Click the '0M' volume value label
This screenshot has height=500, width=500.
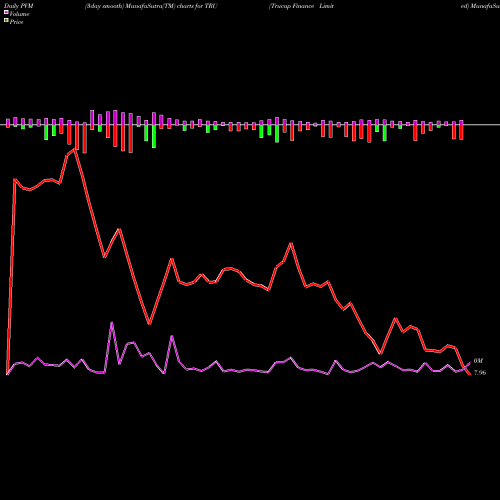coord(478,361)
